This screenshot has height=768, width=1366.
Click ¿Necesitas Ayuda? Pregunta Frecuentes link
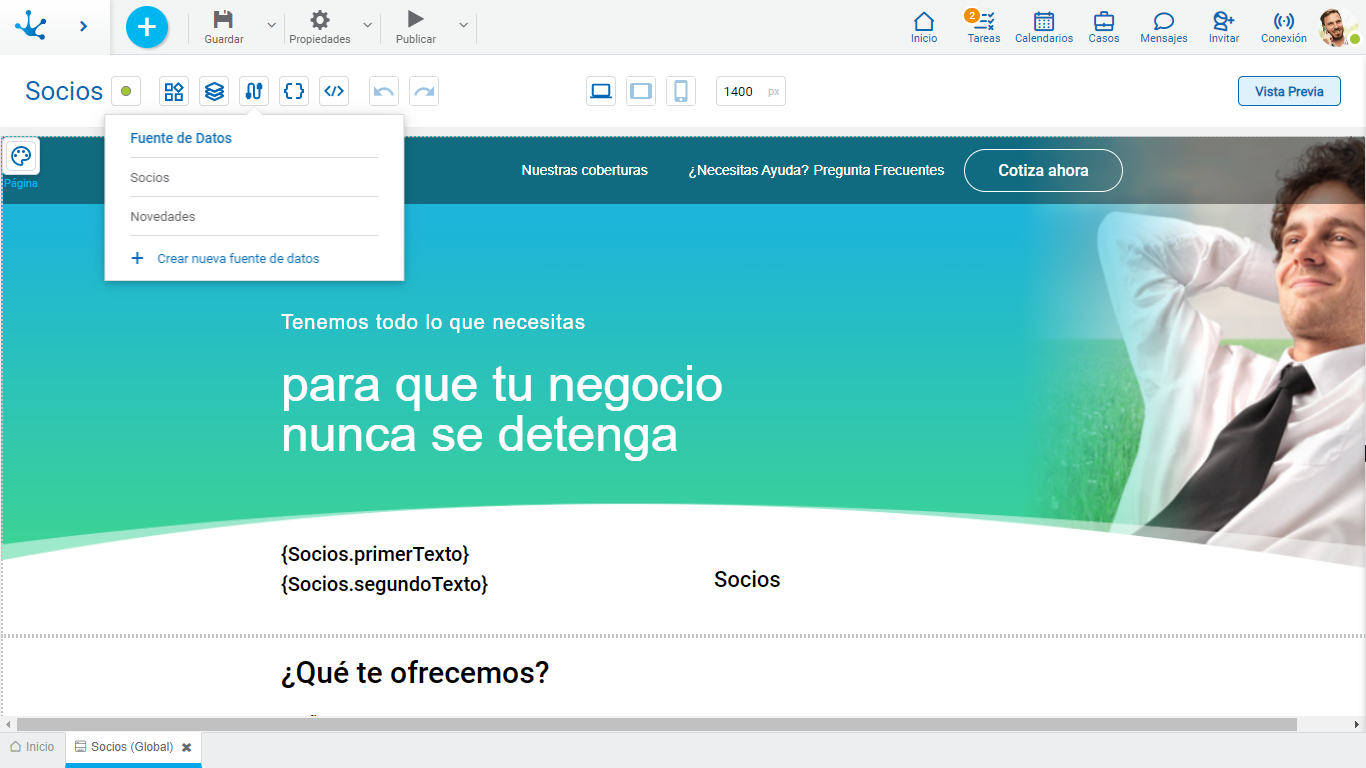[x=816, y=170]
